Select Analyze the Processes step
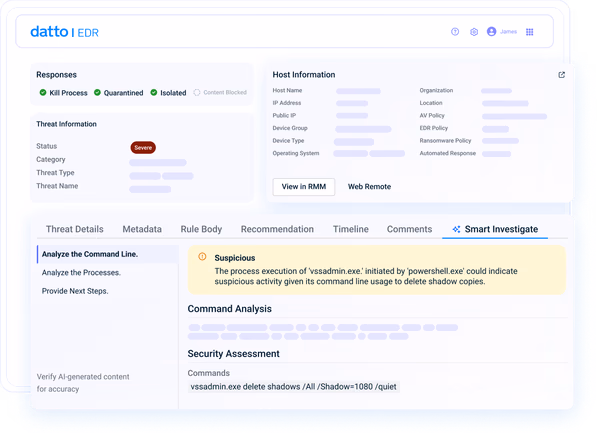The width and height of the screenshot is (600, 433). (x=81, y=273)
